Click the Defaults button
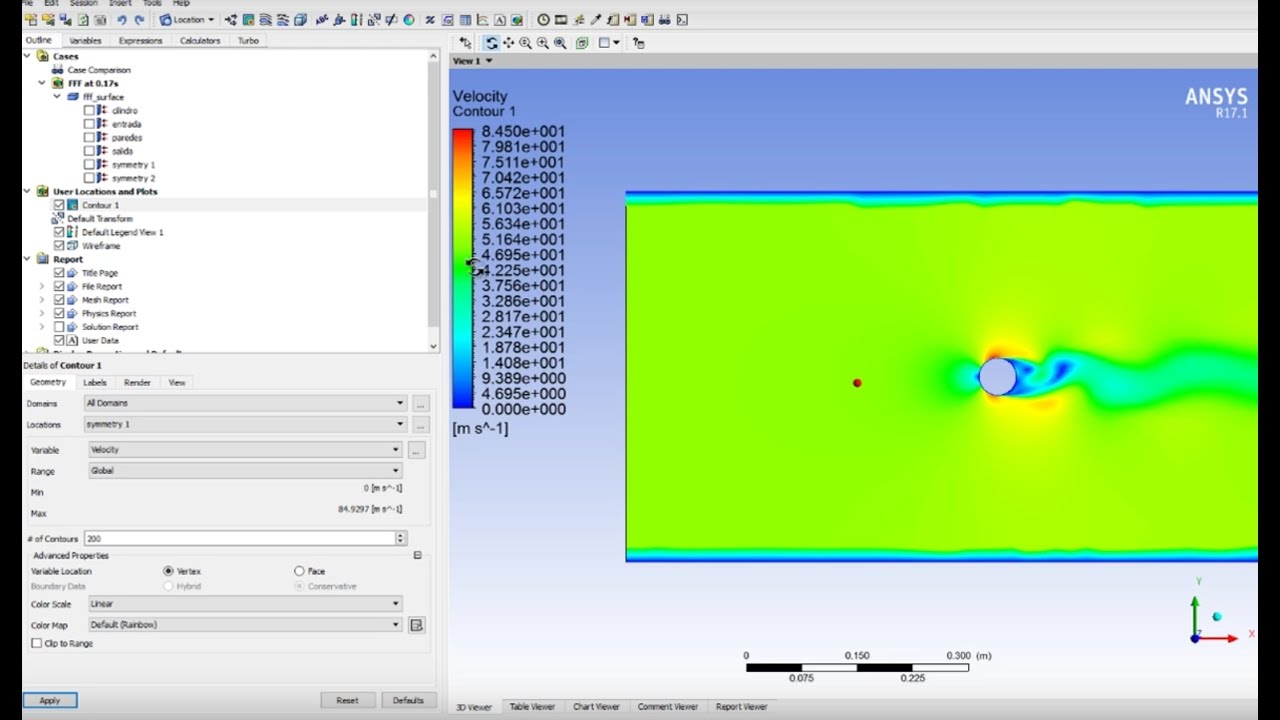Image resolution: width=1280 pixels, height=720 pixels. click(x=408, y=700)
